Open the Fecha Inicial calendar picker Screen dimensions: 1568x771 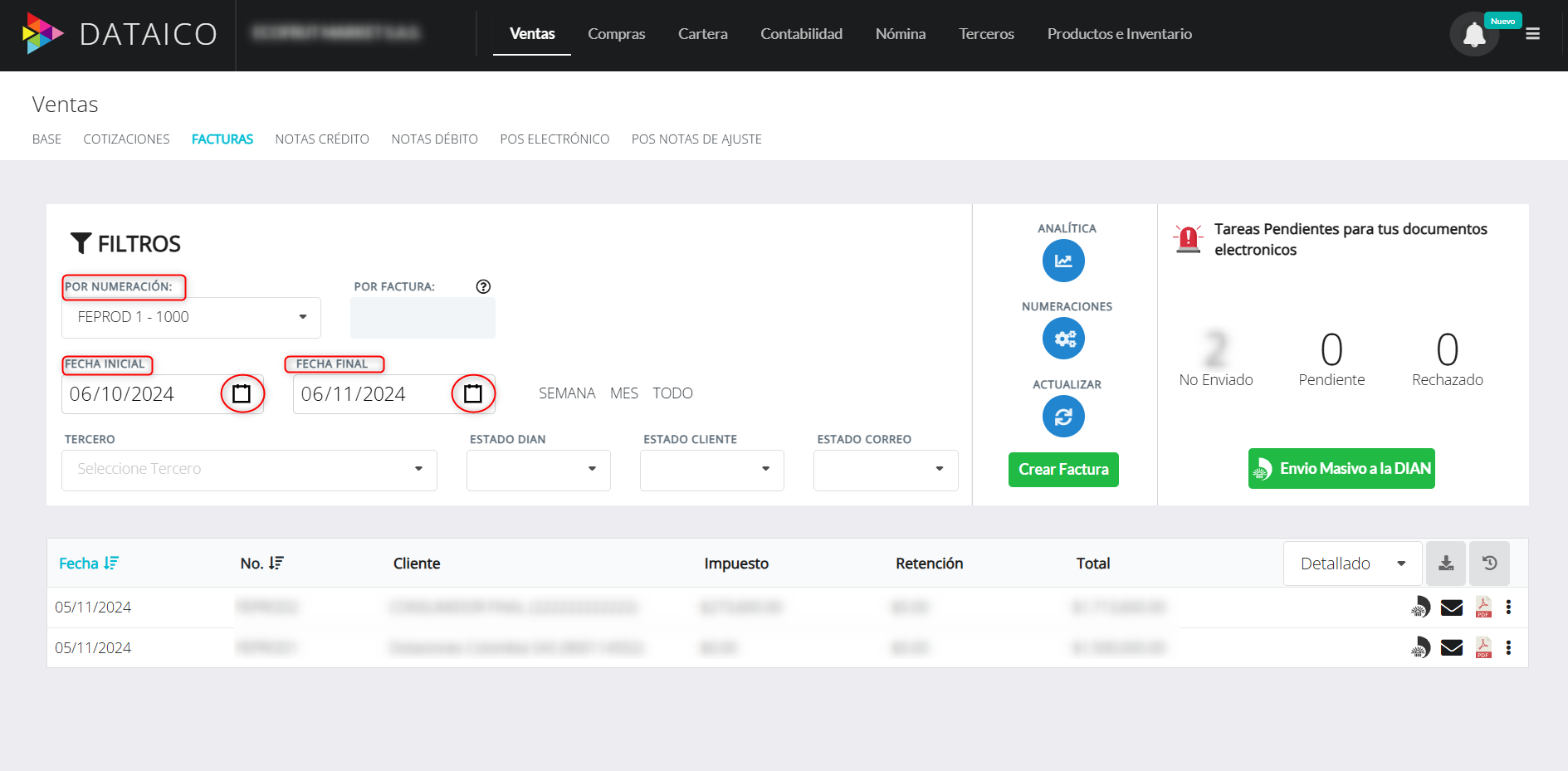click(242, 393)
